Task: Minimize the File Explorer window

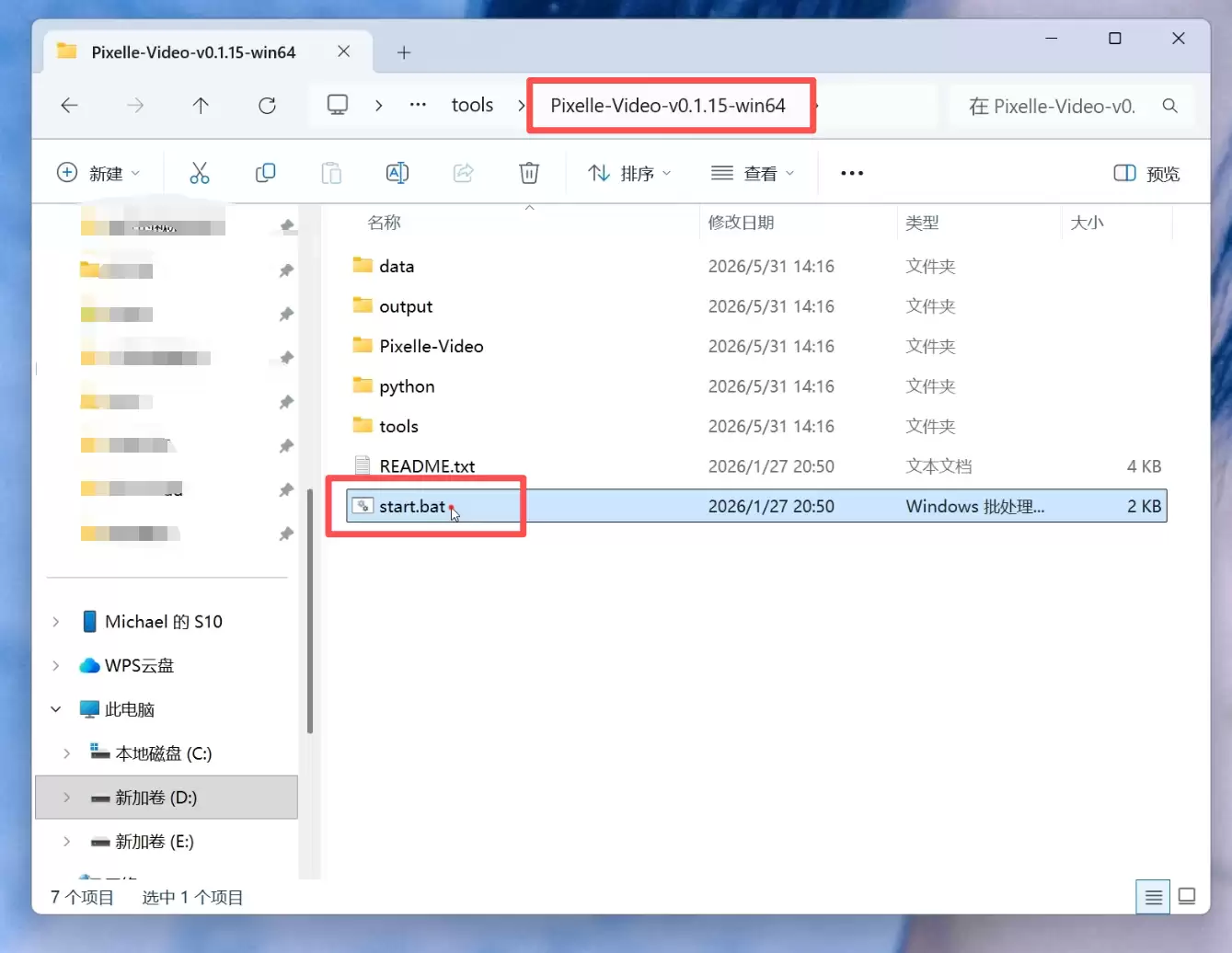Action: coord(1052,39)
